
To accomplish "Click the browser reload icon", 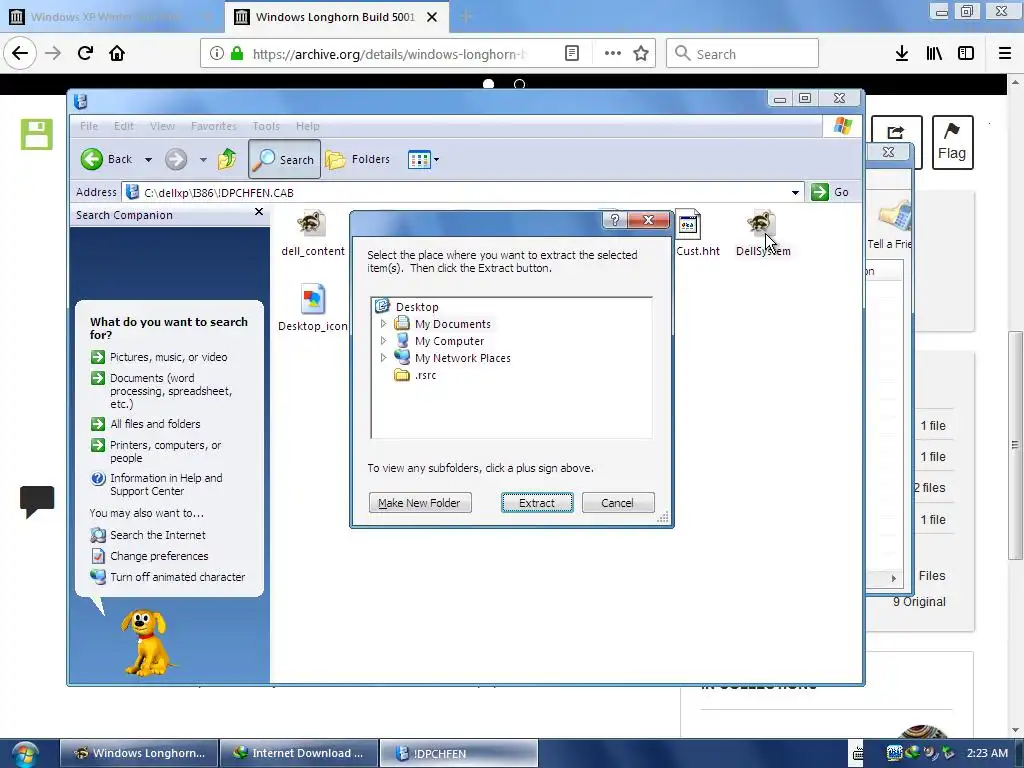I will [x=85, y=53].
